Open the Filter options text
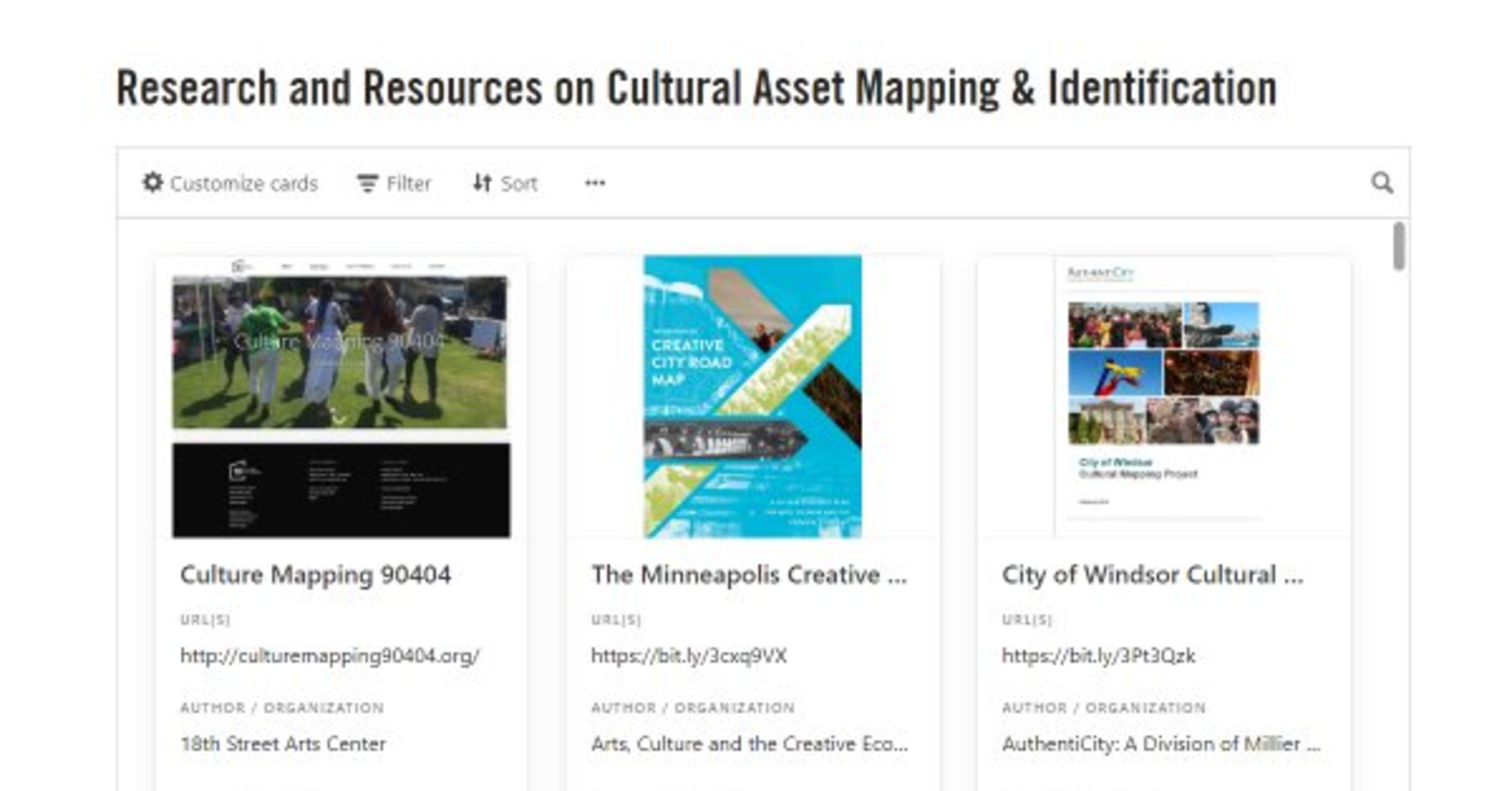1512x791 pixels. point(408,183)
